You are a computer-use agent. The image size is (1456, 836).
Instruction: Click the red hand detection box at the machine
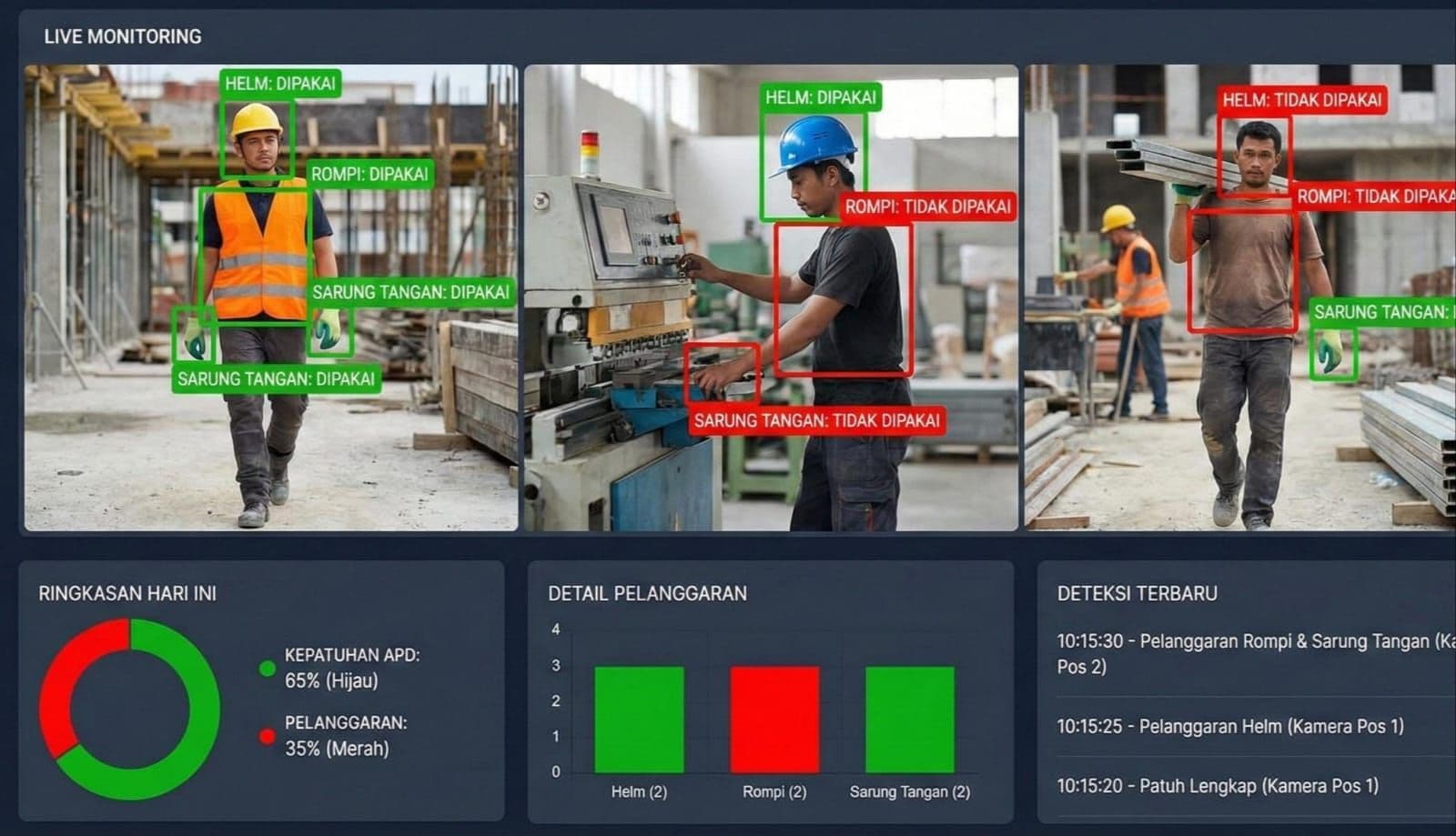722,373
